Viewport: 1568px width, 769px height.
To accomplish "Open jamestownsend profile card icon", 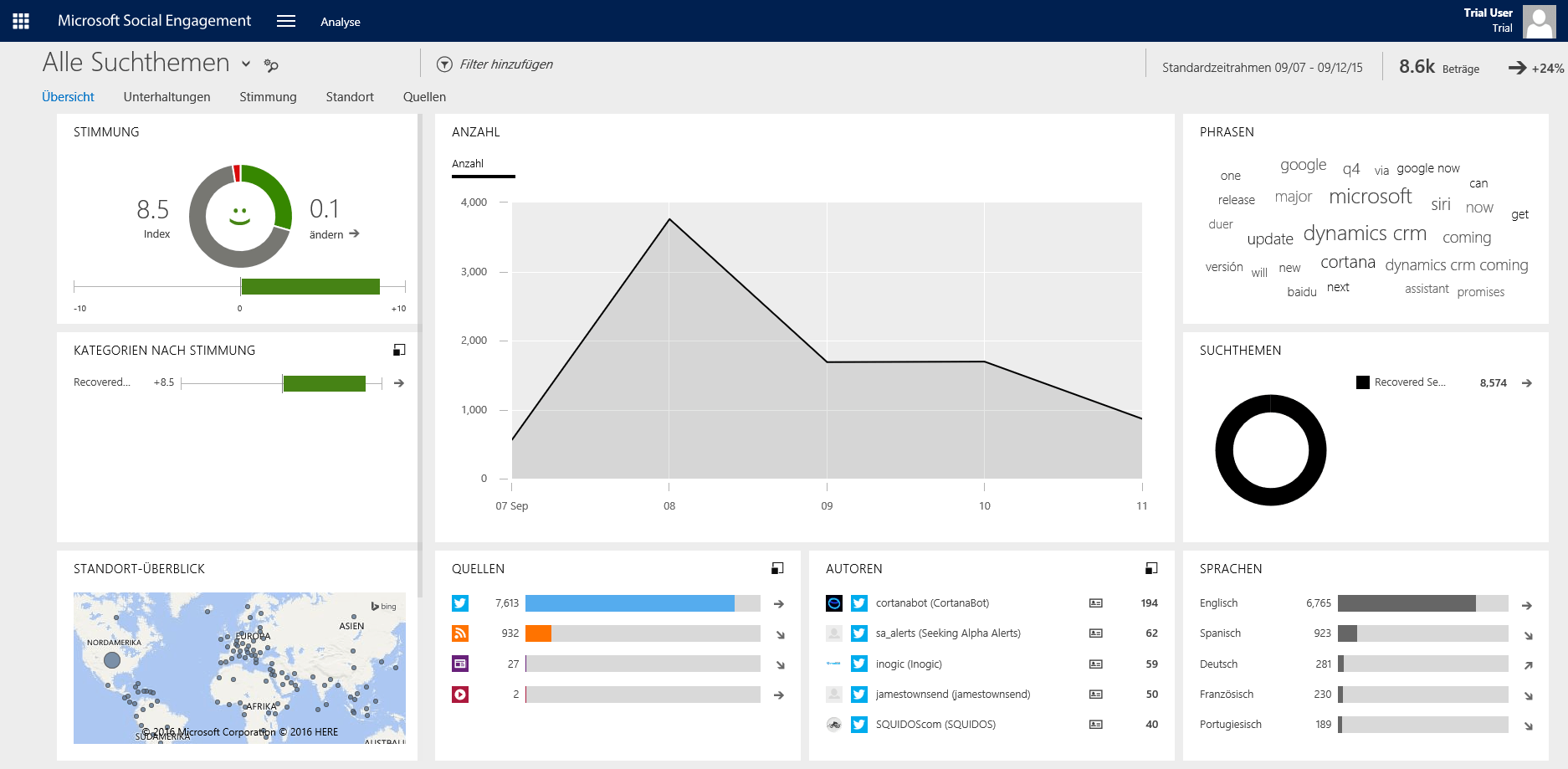I will (1096, 695).
